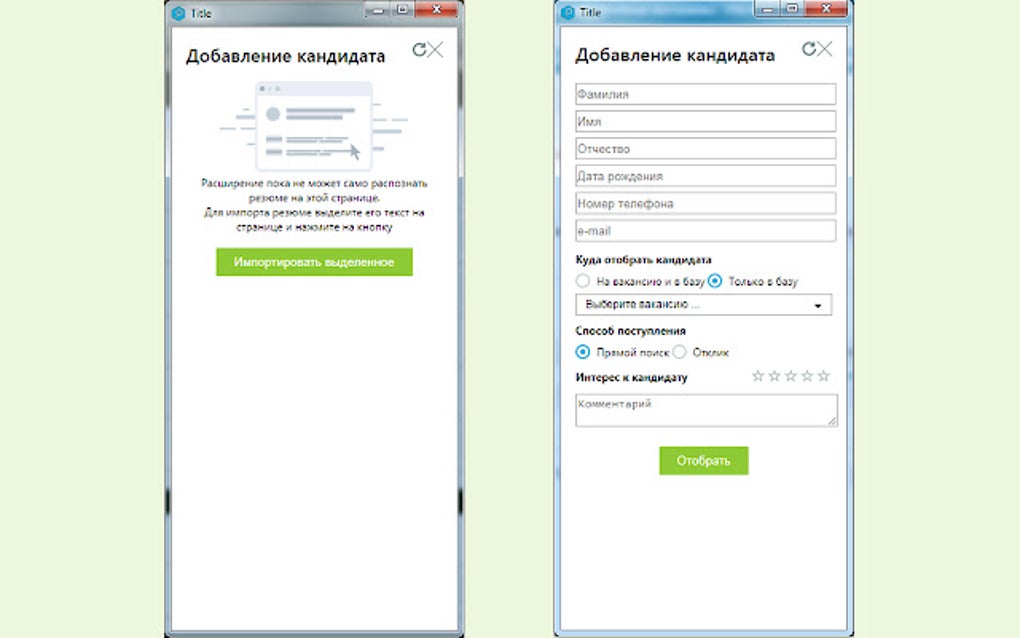Close the panel with X icon in left window

click(x=435, y=49)
